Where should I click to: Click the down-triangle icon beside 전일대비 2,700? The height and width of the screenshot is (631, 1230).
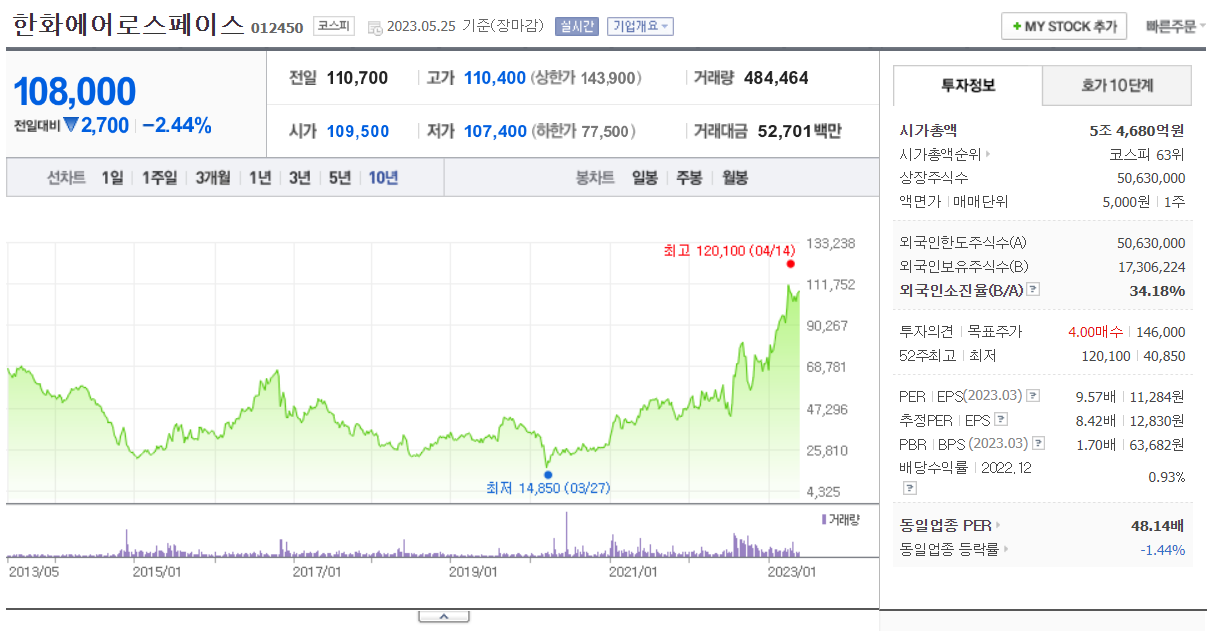pos(71,125)
